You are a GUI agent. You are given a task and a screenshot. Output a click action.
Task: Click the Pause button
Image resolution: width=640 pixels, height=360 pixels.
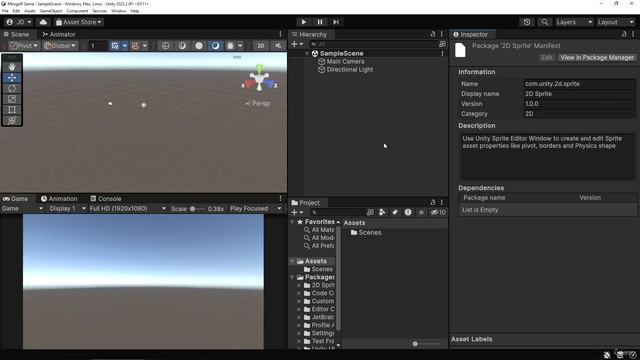coord(320,22)
